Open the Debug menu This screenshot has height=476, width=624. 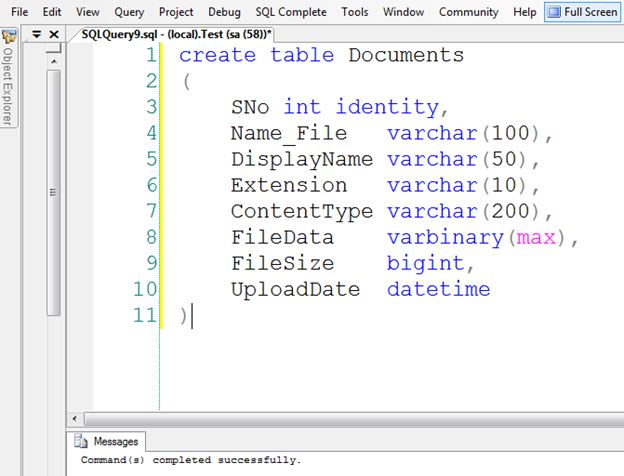coord(224,12)
